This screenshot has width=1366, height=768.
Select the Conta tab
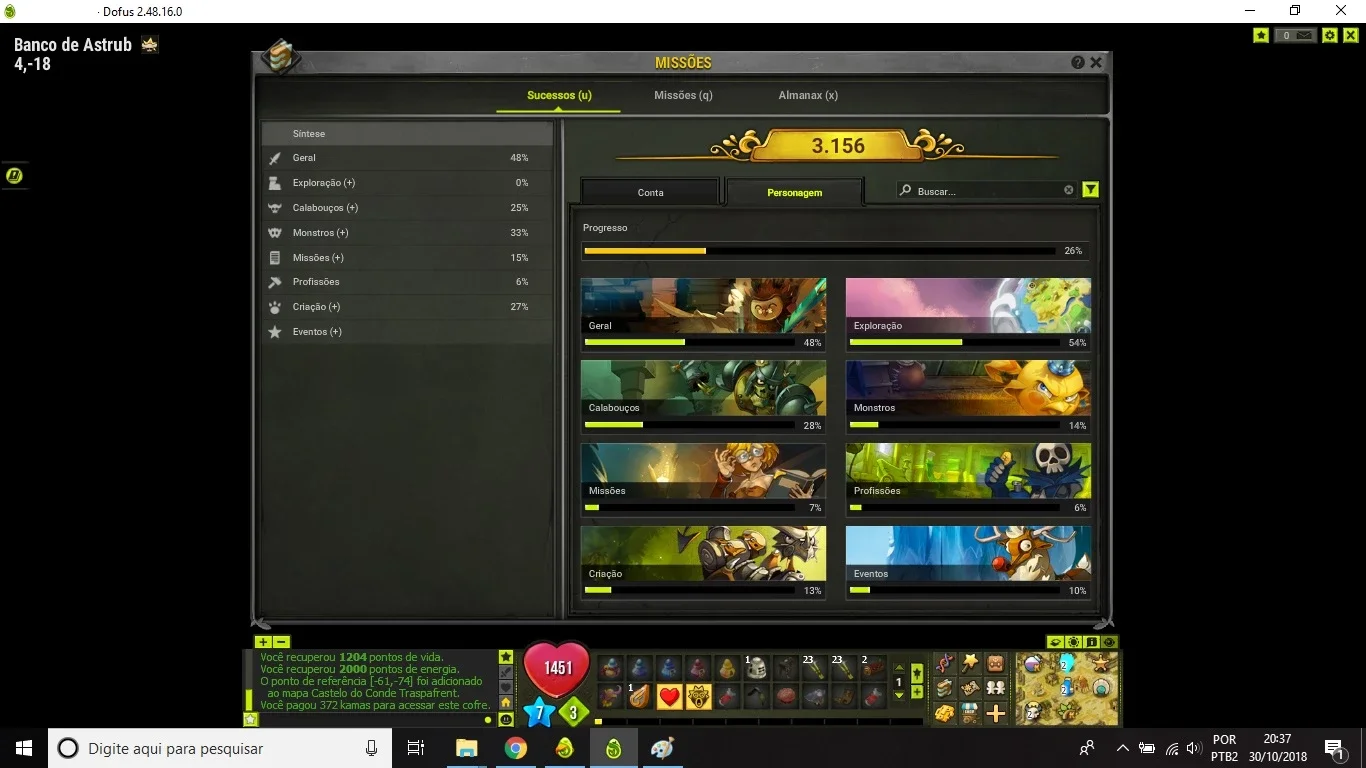[x=650, y=192]
